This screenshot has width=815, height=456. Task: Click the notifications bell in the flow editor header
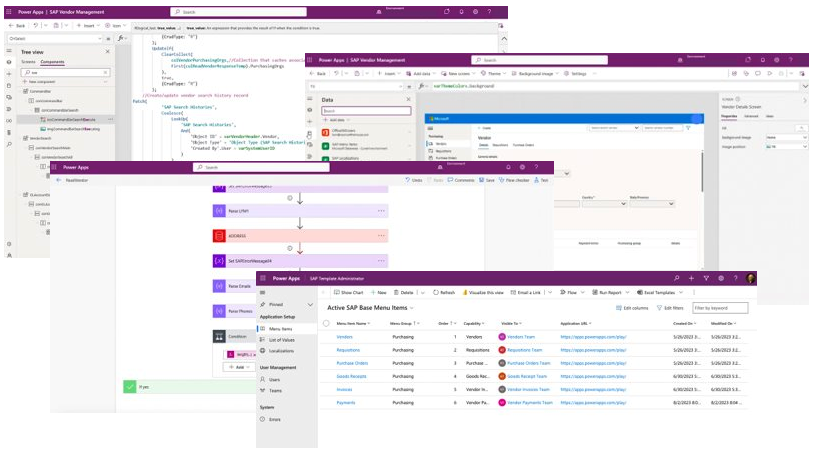point(508,167)
